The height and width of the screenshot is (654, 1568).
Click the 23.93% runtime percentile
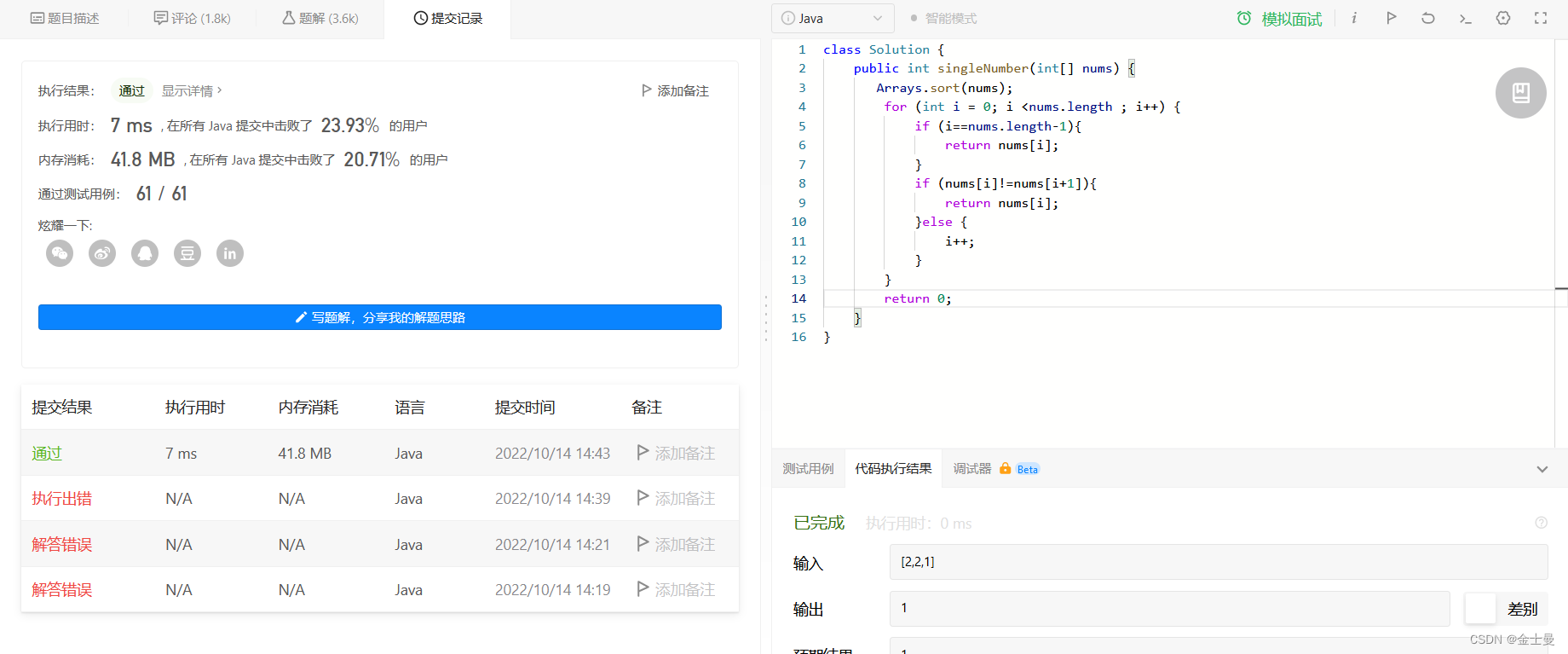(350, 125)
